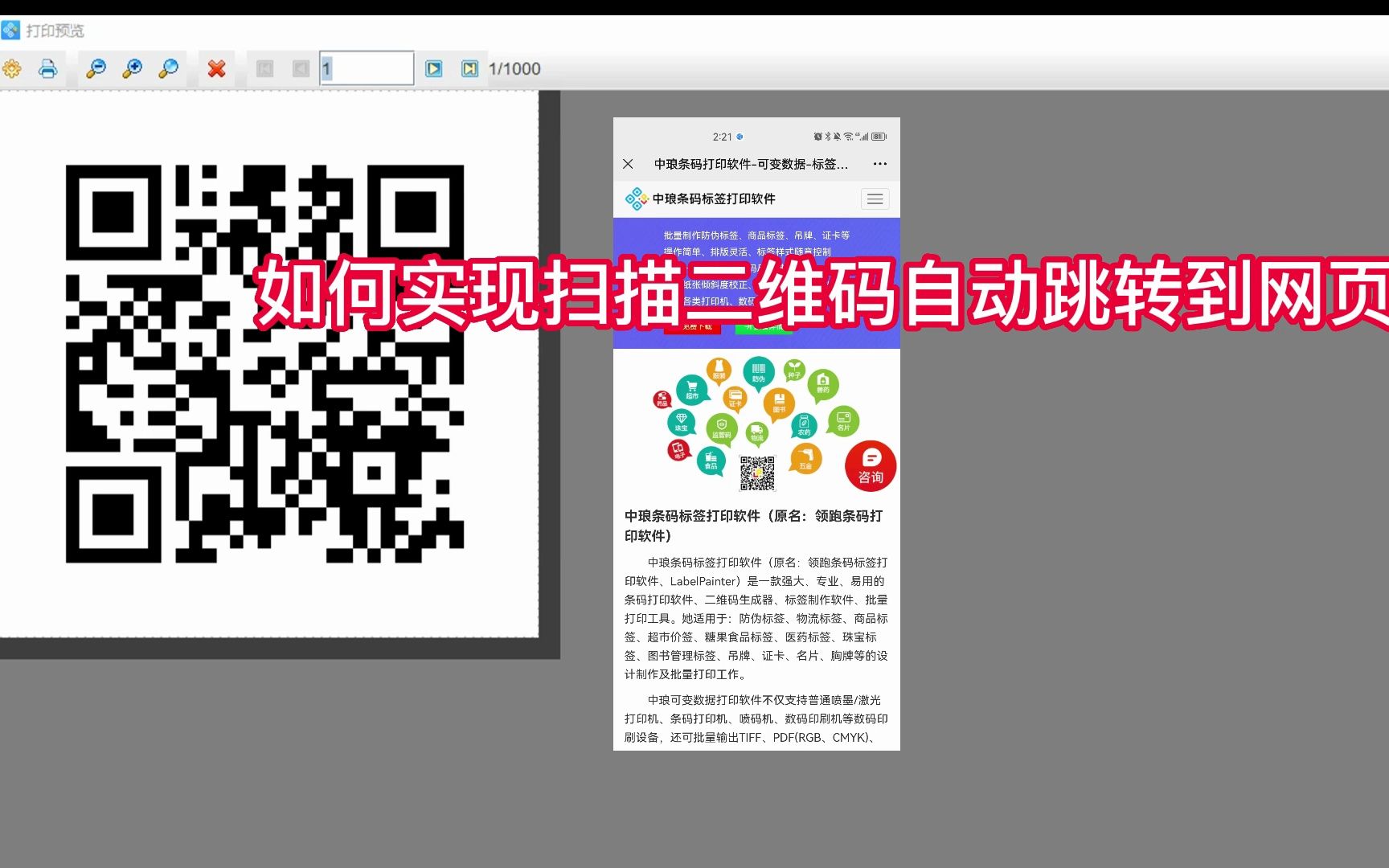Click the 食品 teal bubble
This screenshot has width=1389, height=868.
click(711, 461)
